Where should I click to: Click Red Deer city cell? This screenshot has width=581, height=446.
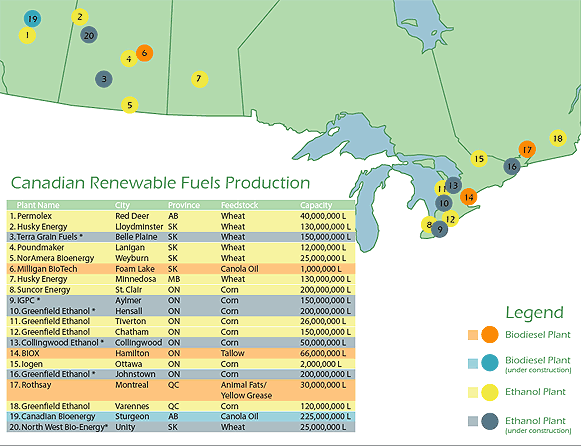pyautogui.click(x=132, y=216)
